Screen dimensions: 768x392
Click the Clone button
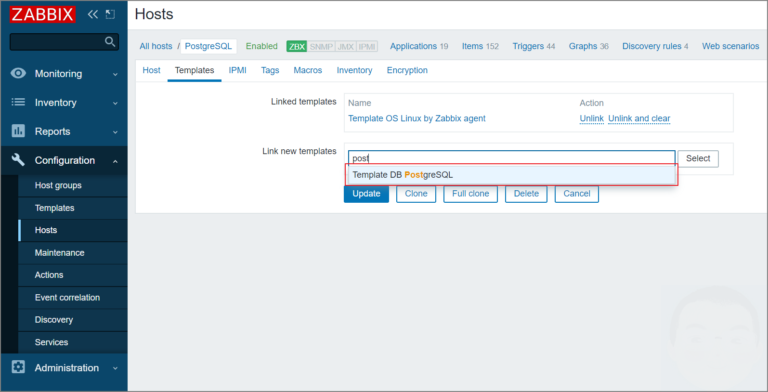coord(416,194)
